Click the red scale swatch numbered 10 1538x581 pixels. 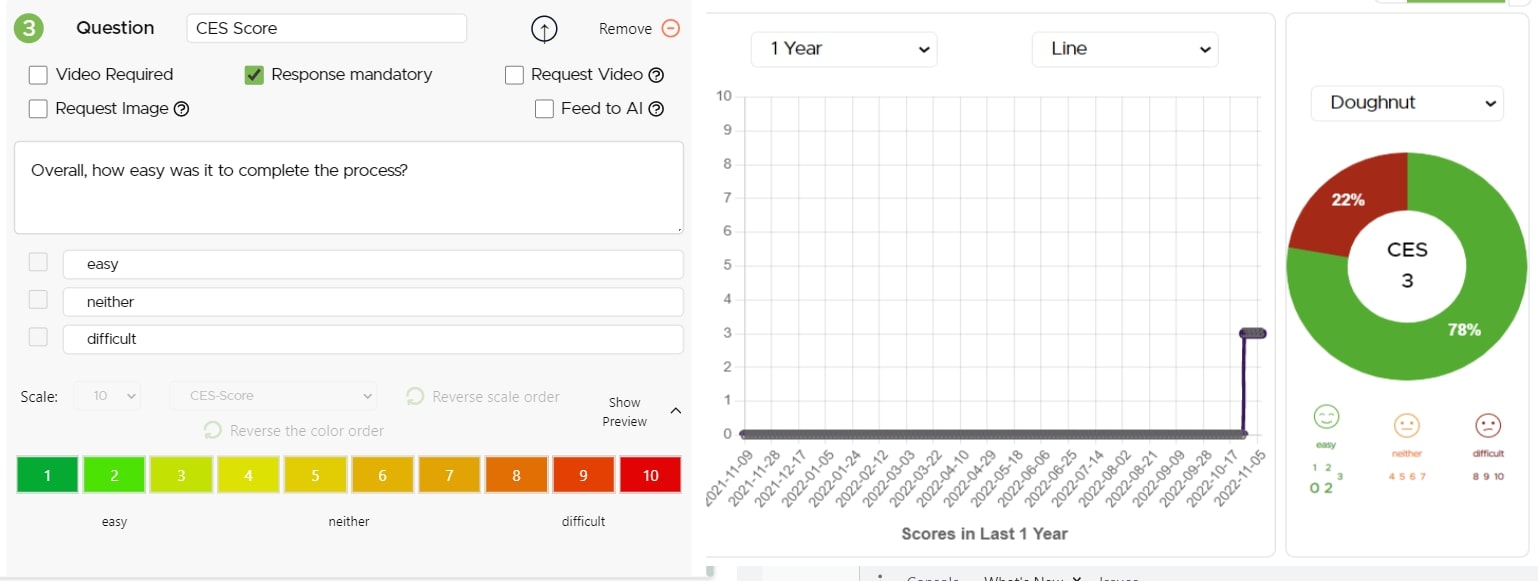pyautogui.click(x=650, y=475)
